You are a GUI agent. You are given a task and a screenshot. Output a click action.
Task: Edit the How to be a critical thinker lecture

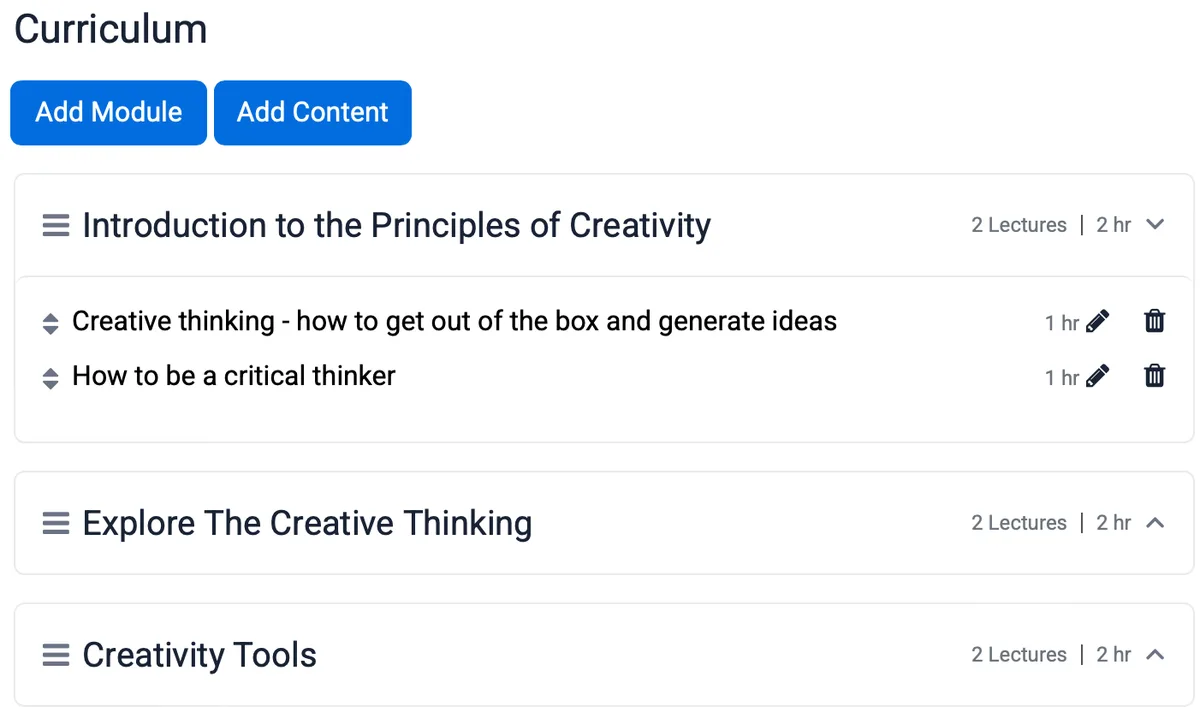tap(1097, 376)
